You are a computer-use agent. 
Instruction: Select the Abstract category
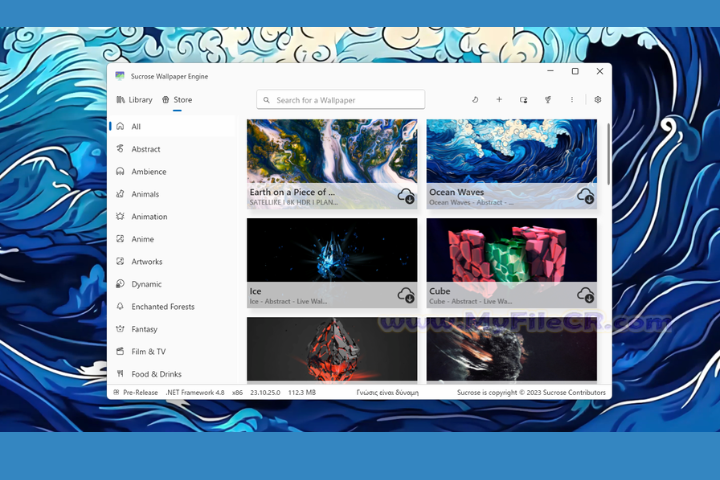146,149
